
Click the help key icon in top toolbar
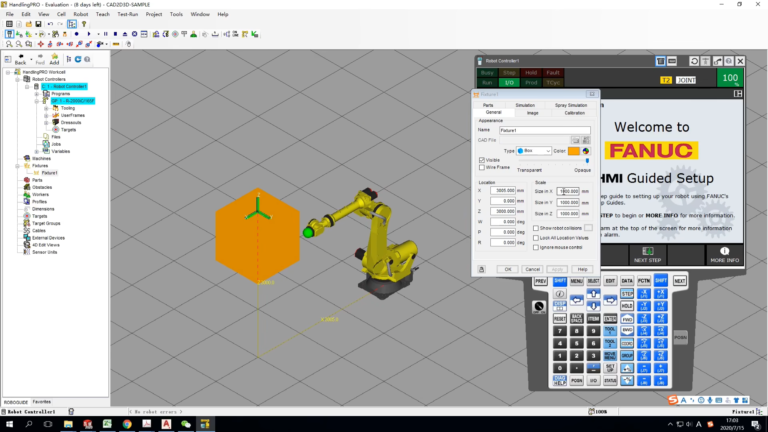(x=84, y=24)
